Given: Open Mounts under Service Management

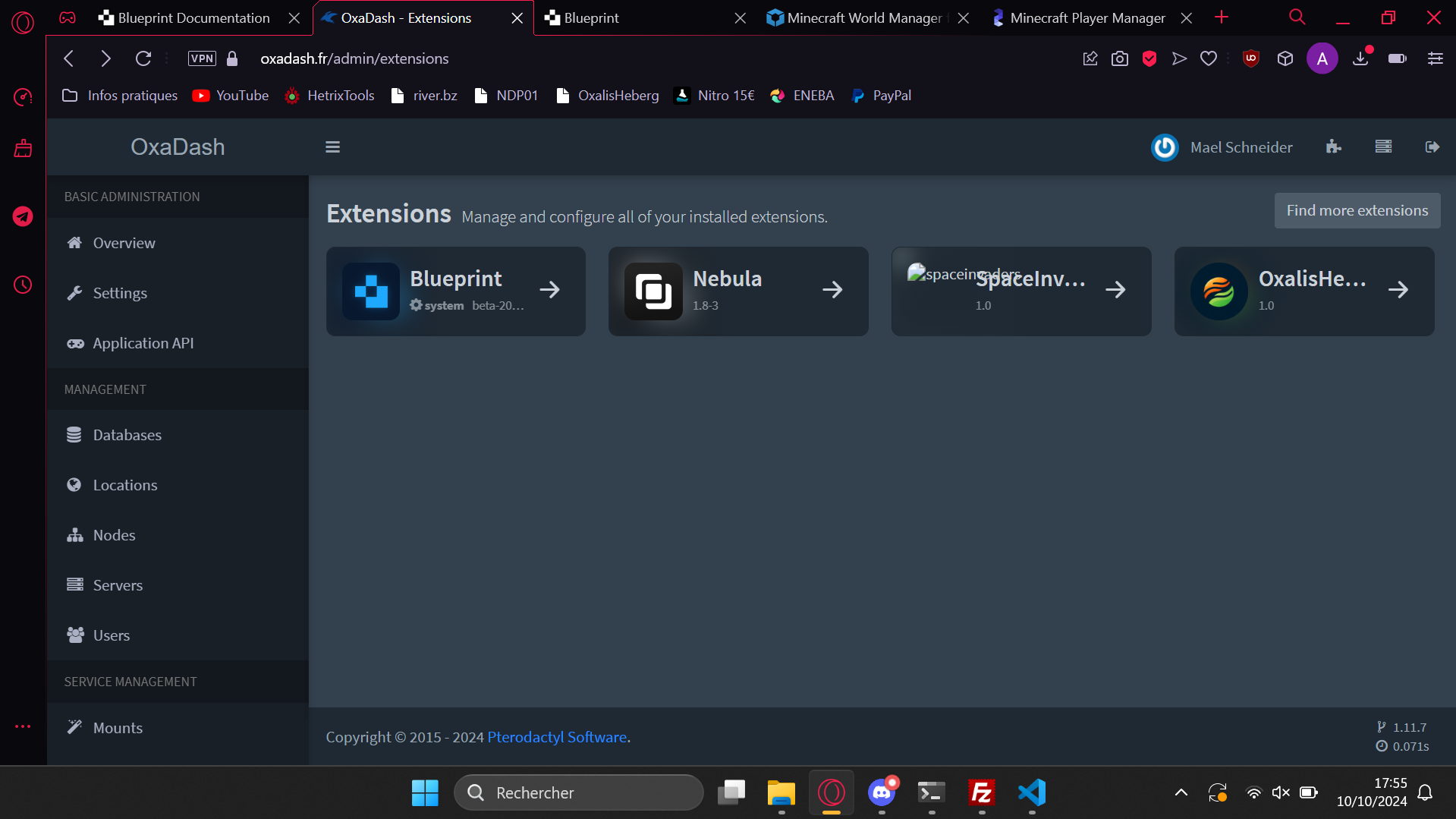Looking at the screenshot, I should (x=178, y=728).
